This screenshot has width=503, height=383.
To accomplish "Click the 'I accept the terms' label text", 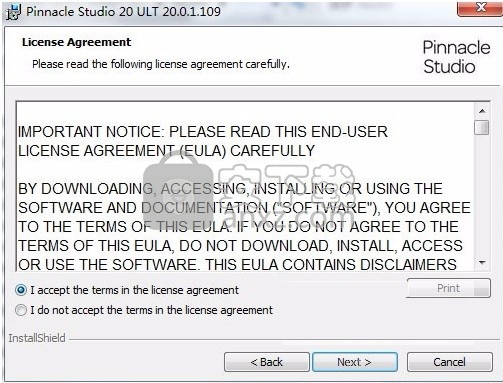I will click(134, 290).
